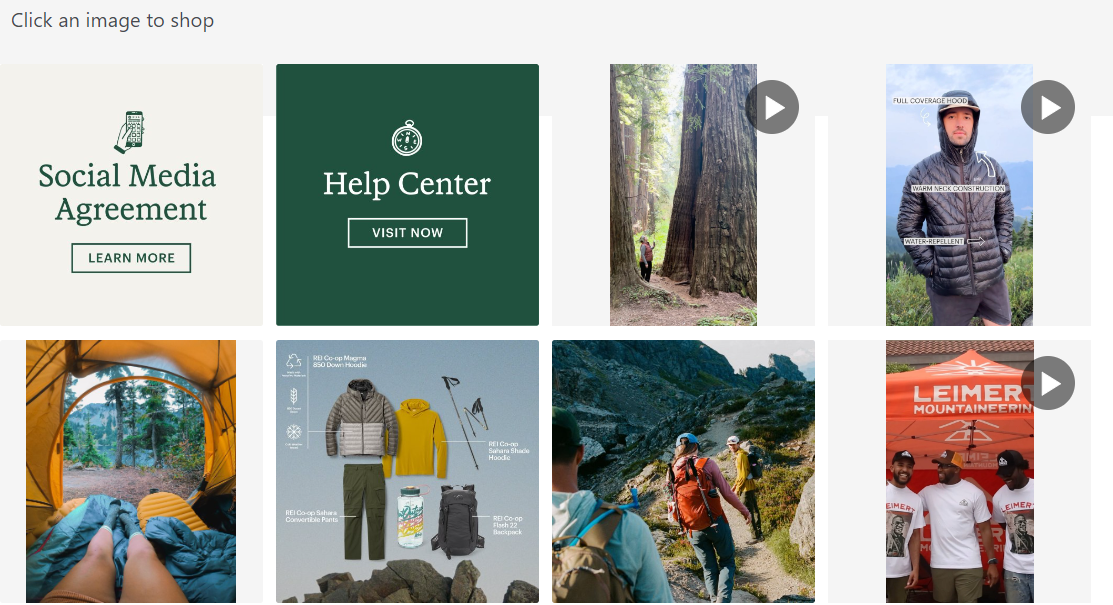This screenshot has height=605, width=1113.
Task: Click the compass icon above Help Center
Action: pos(407,138)
